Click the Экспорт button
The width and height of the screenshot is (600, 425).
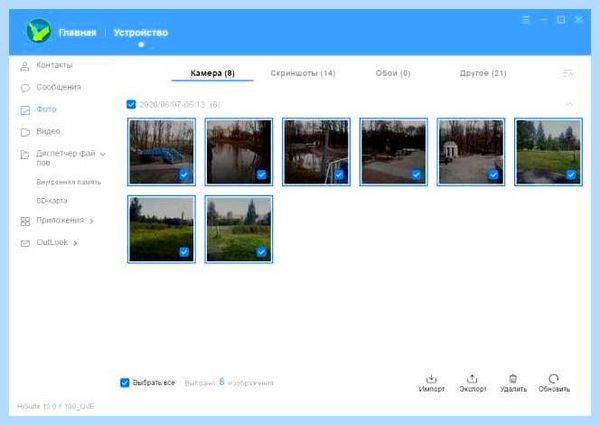(473, 383)
